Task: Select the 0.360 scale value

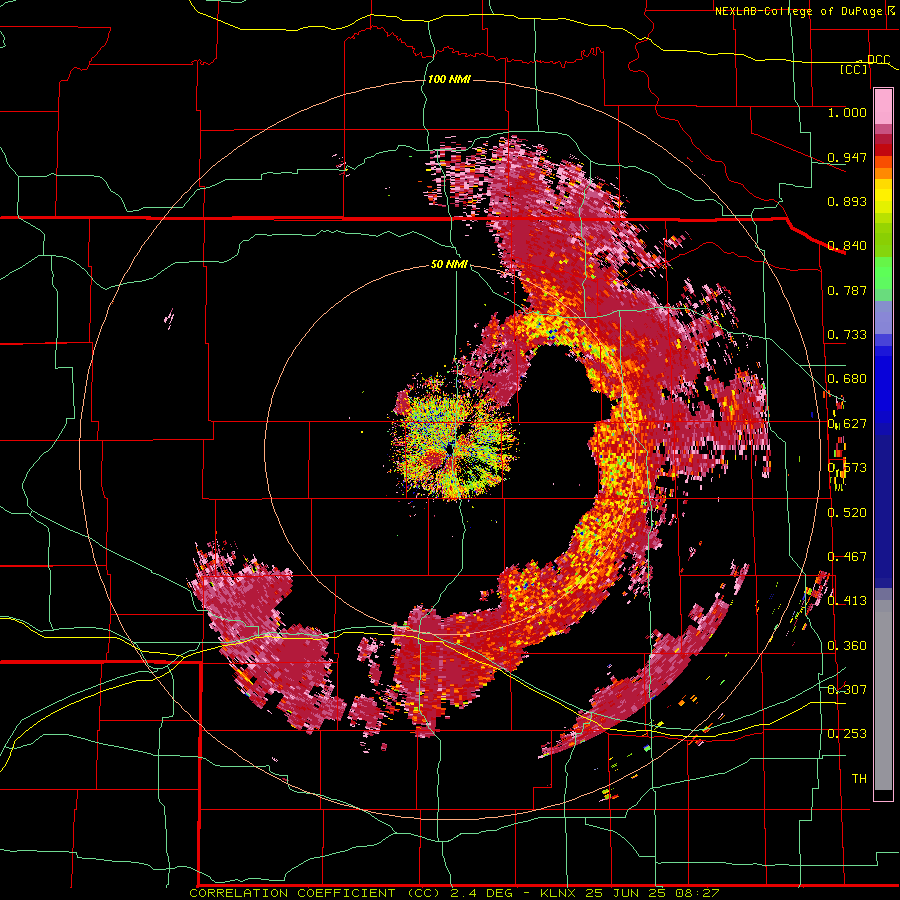Action: (847, 646)
